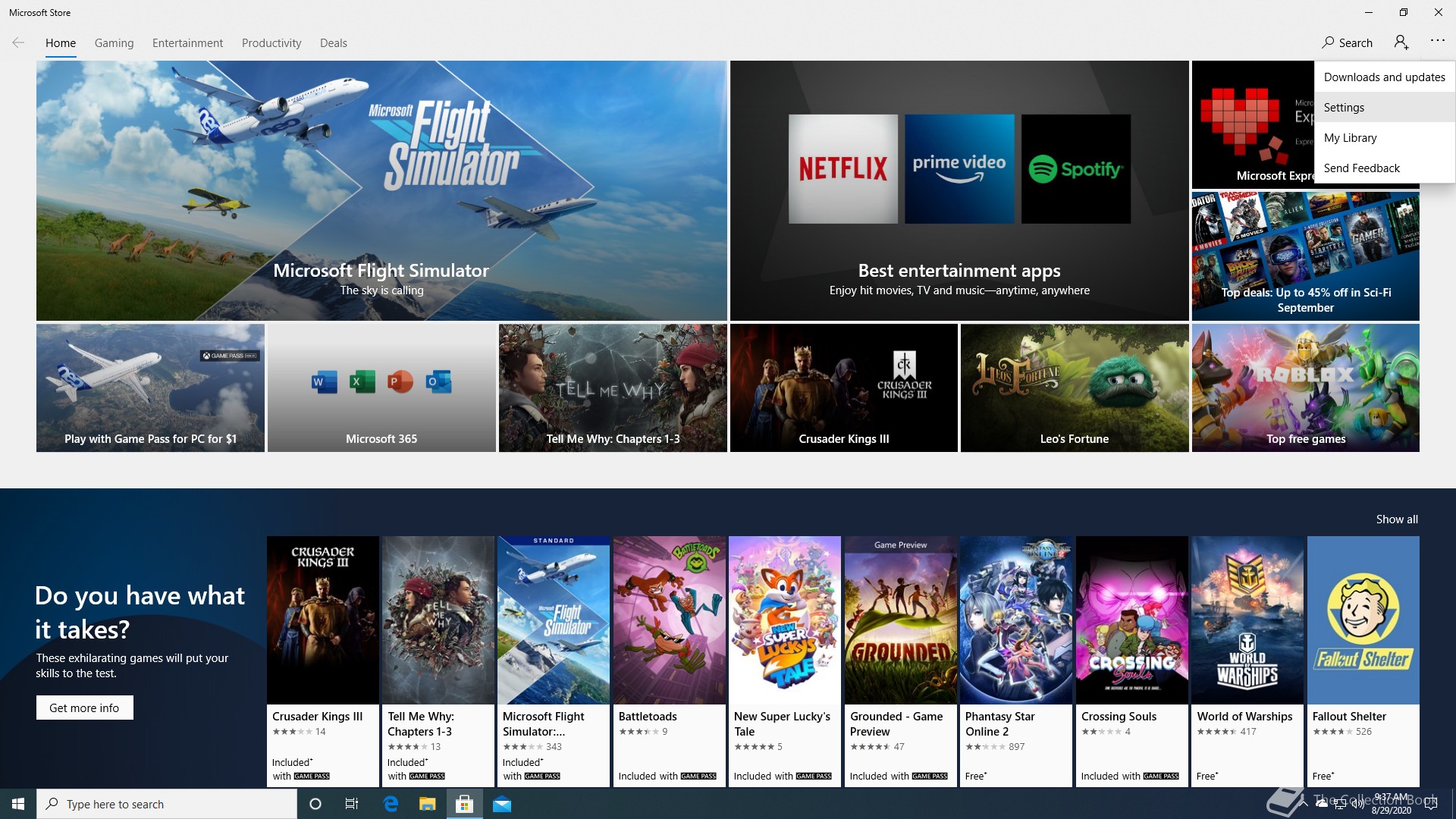Toggle the See more ellipsis menu
The width and height of the screenshot is (1456, 819).
coord(1437,41)
